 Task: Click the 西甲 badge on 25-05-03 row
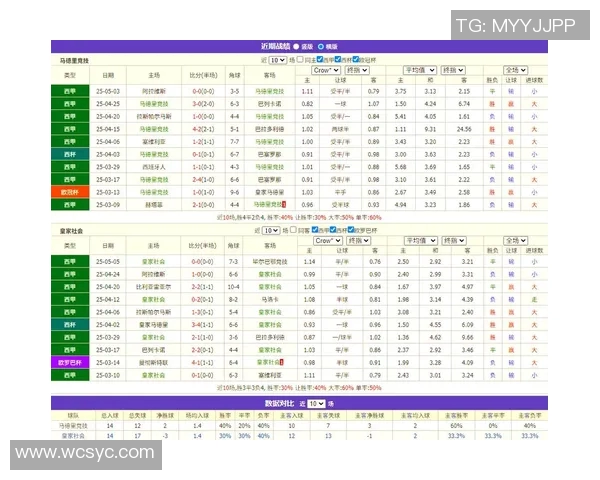pos(69,91)
